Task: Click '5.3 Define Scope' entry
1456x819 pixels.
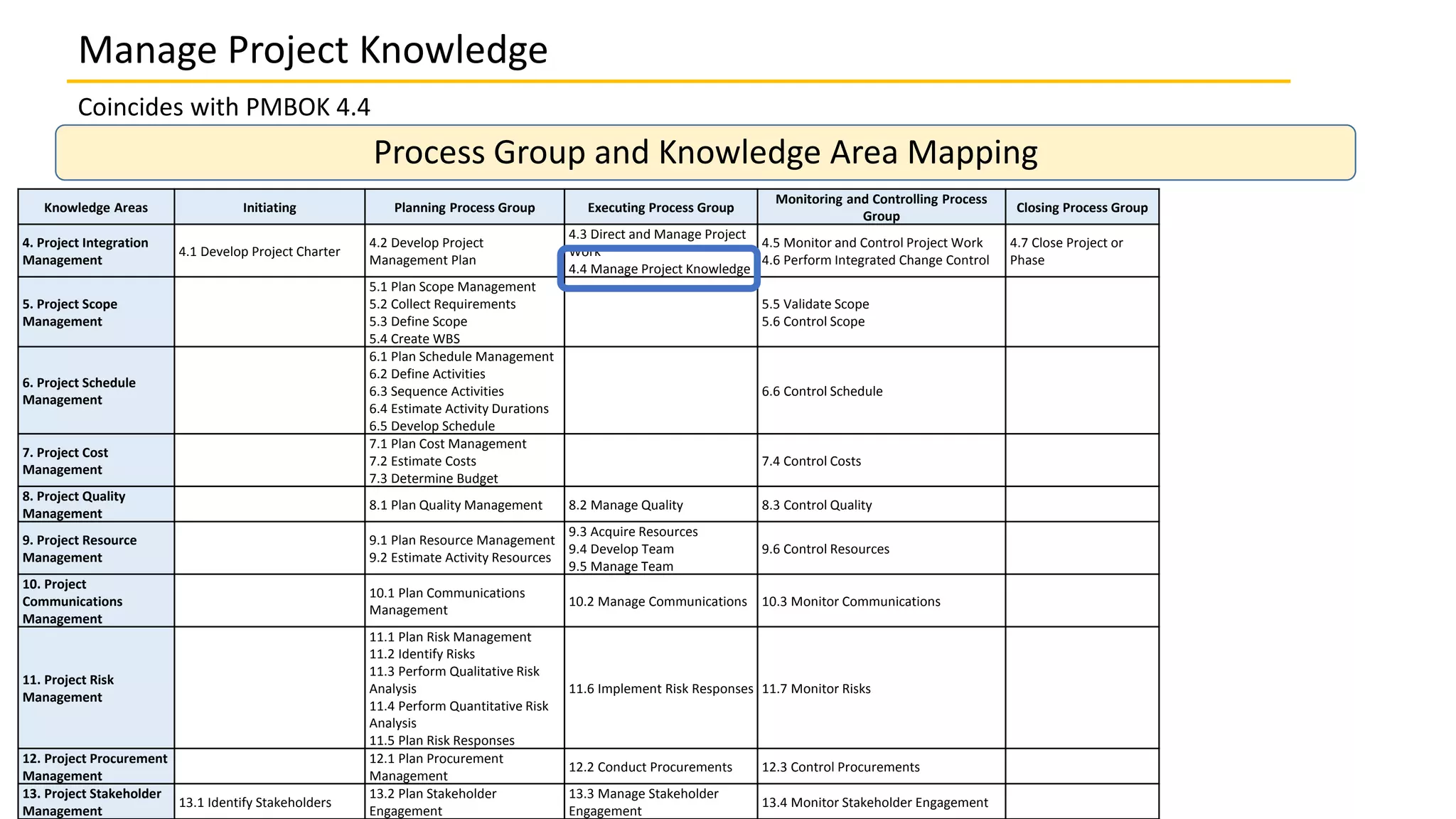Action: [418, 321]
